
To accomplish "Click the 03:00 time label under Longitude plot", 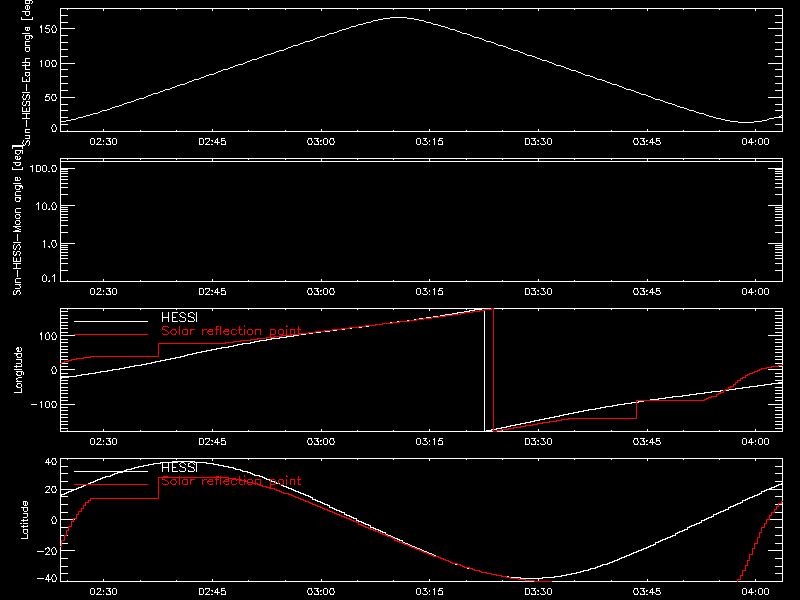I will click(x=321, y=442).
